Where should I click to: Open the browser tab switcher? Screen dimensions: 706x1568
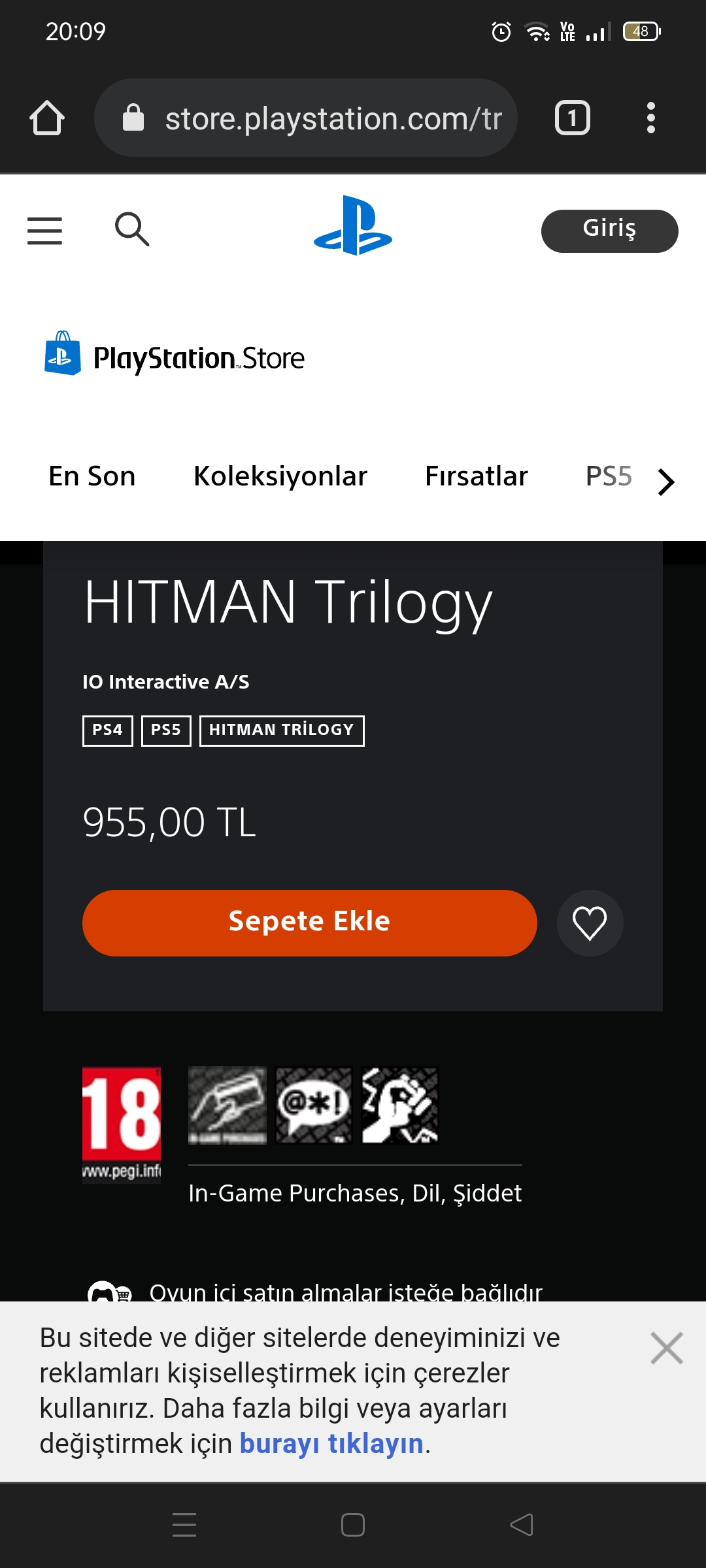click(x=573, y=118)
